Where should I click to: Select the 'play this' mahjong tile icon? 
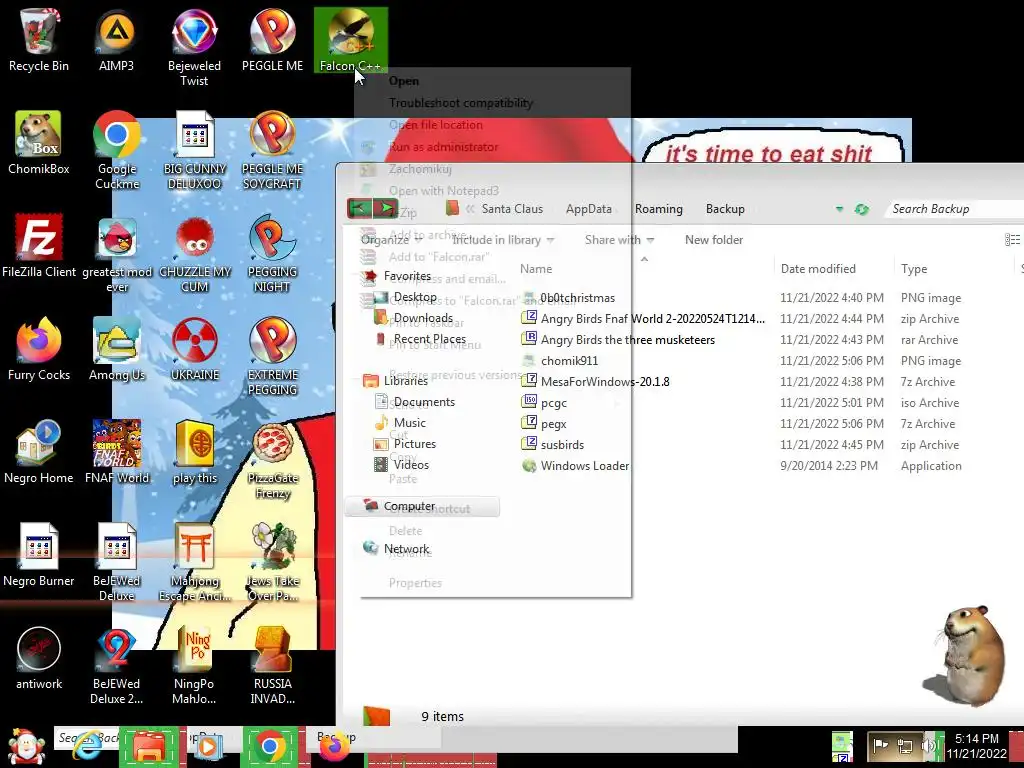pos(195,452)
